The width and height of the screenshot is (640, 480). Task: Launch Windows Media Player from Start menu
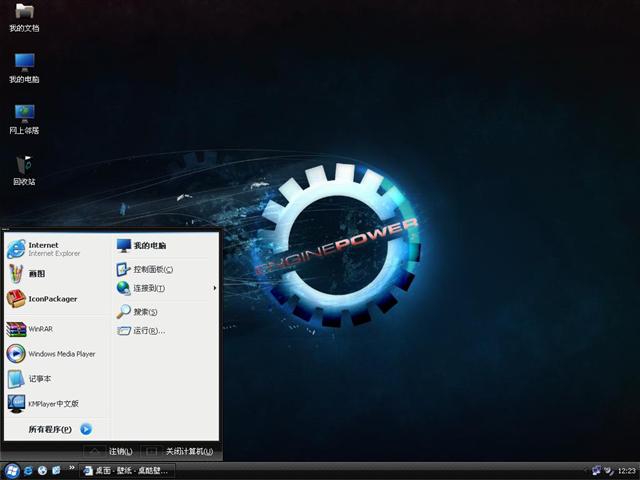pos(57,354)
